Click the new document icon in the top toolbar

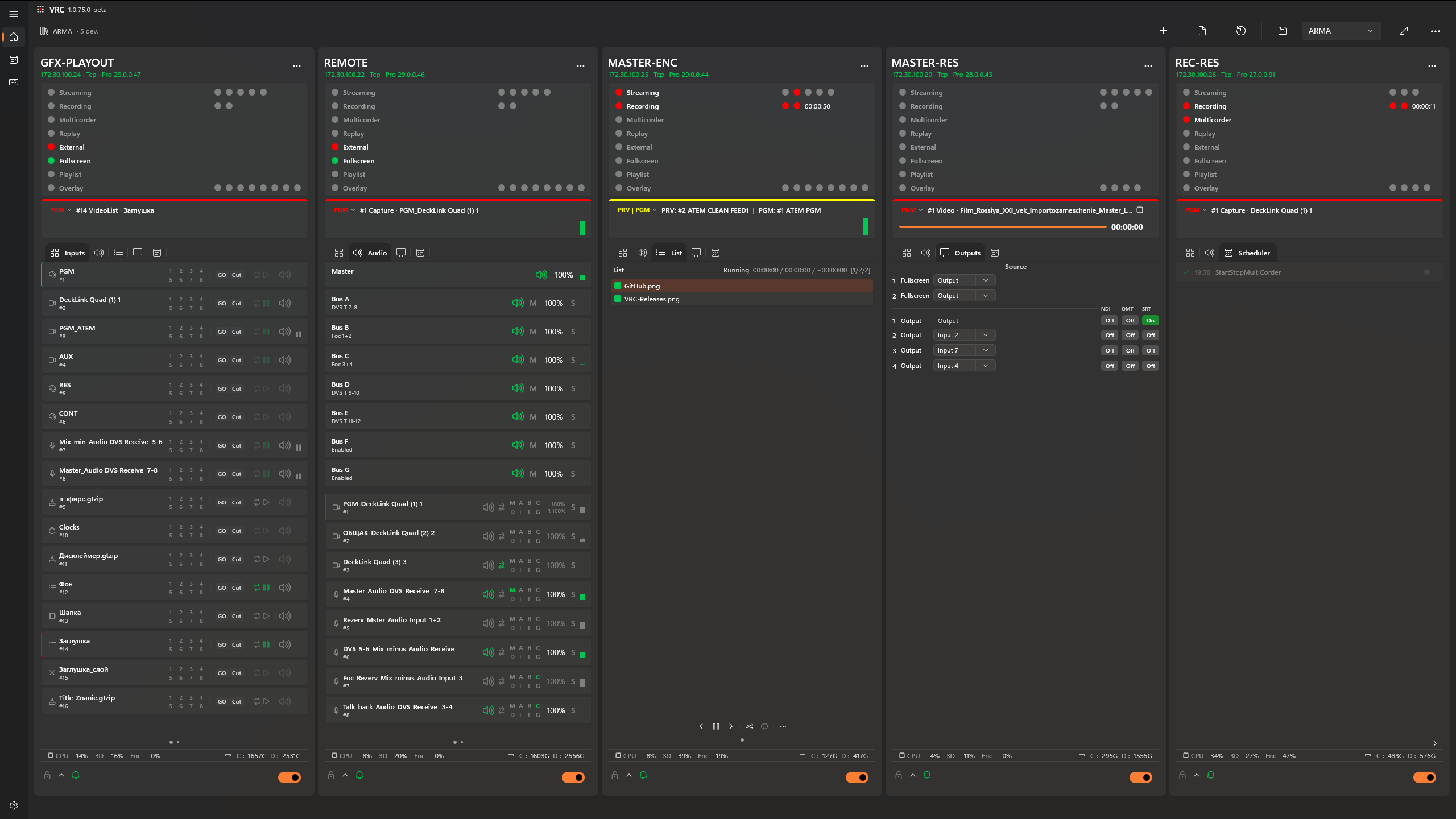click(1202, 31)
